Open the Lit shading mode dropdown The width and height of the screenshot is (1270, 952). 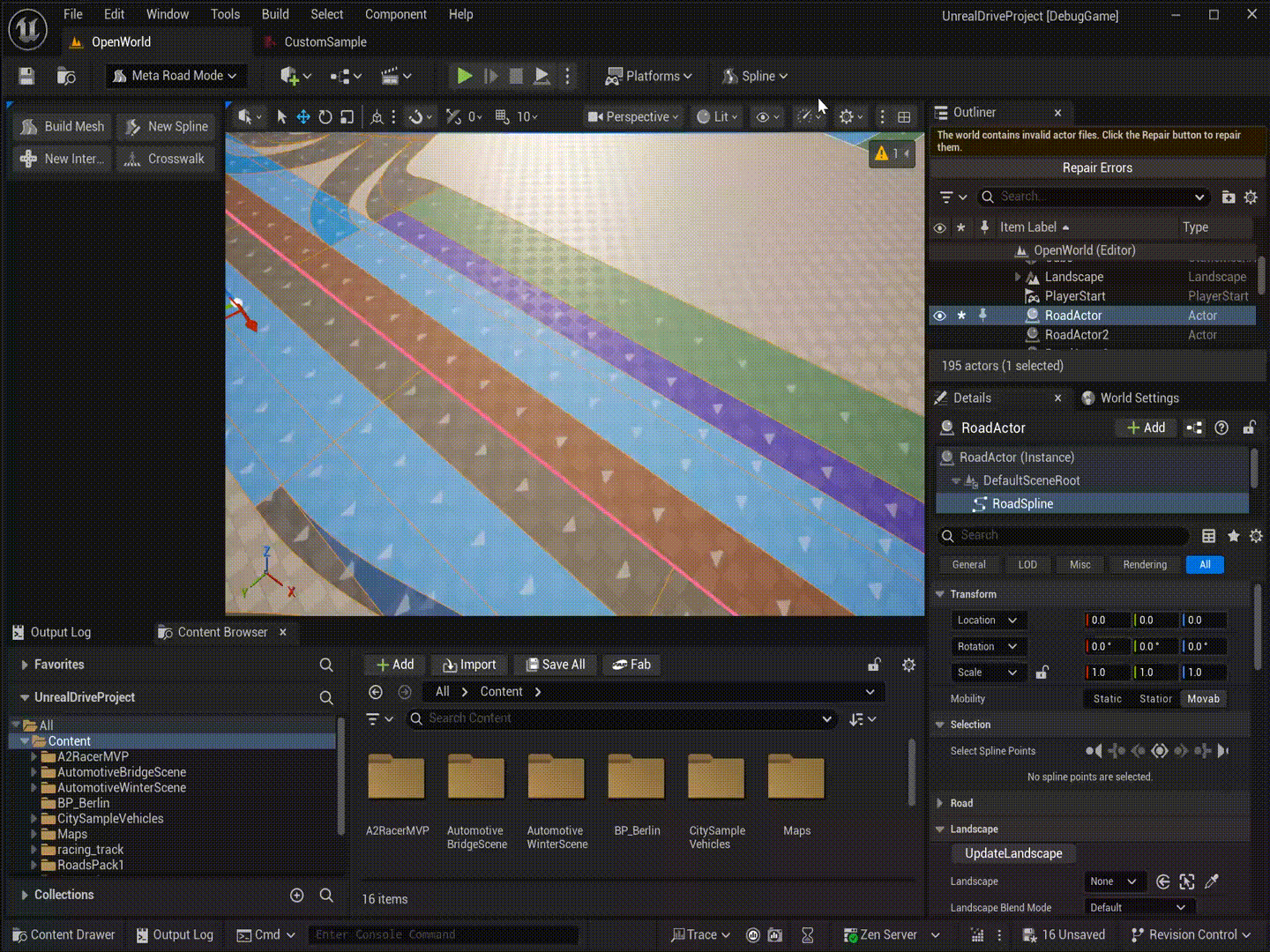pos(716,116)
